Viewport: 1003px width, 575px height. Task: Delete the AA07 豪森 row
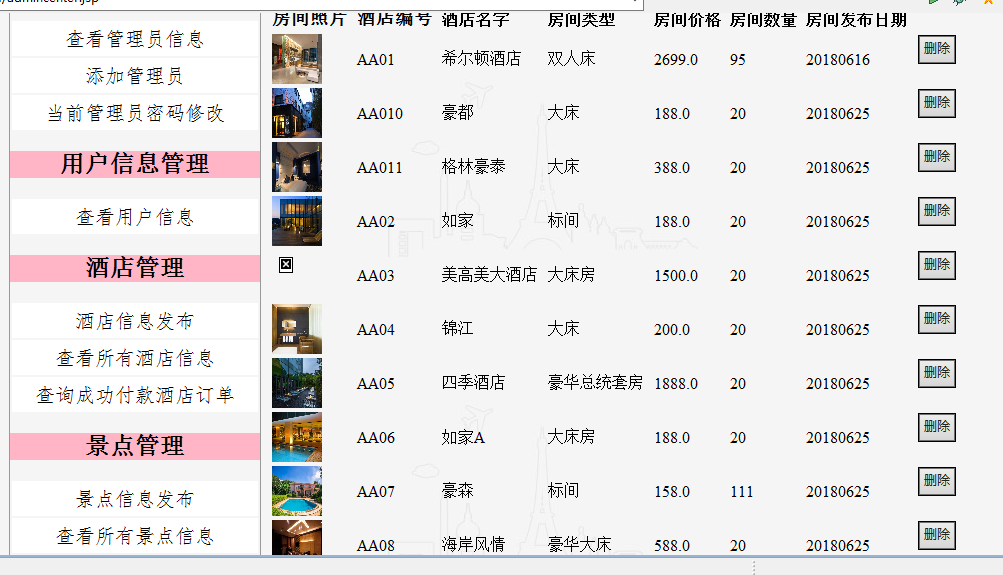pos(937,482)
